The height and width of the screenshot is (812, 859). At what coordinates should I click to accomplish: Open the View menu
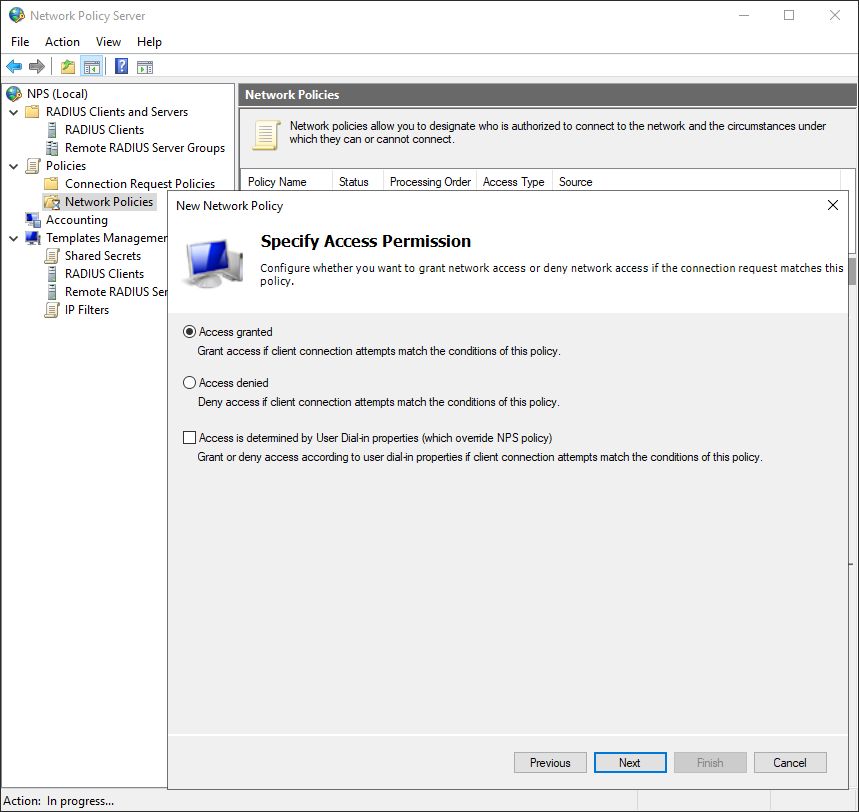click(108, 42)
